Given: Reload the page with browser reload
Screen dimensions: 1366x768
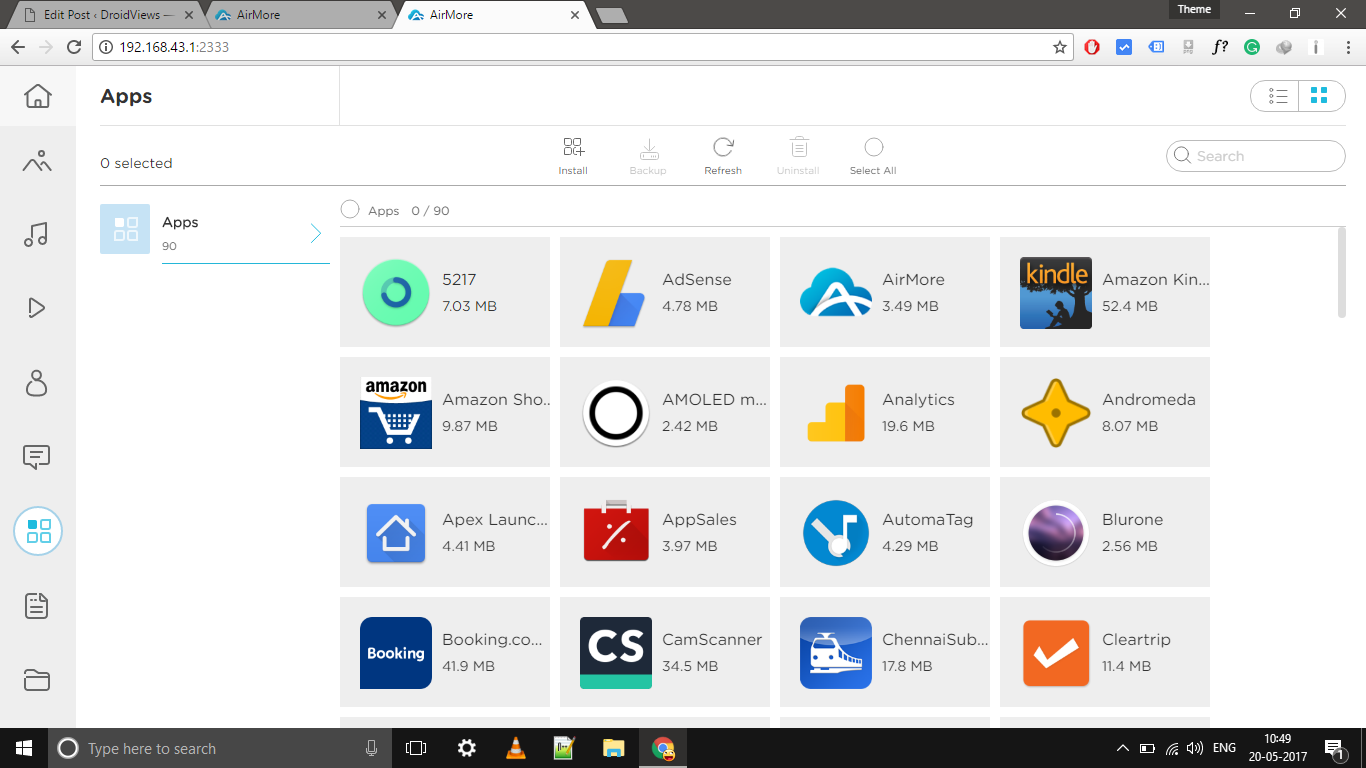Looking at the screenshot, I should point(73,47).
